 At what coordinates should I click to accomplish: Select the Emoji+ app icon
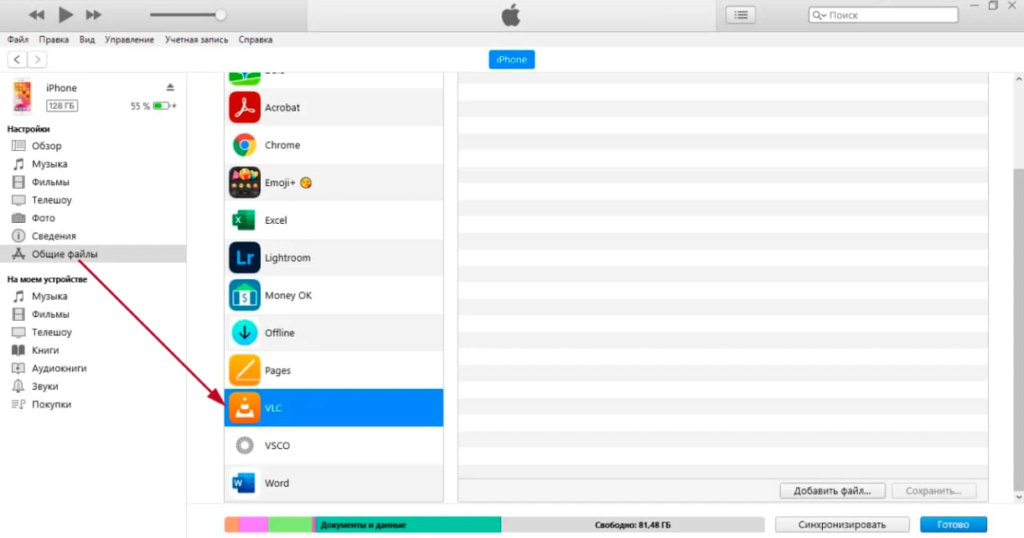point(244,183)
